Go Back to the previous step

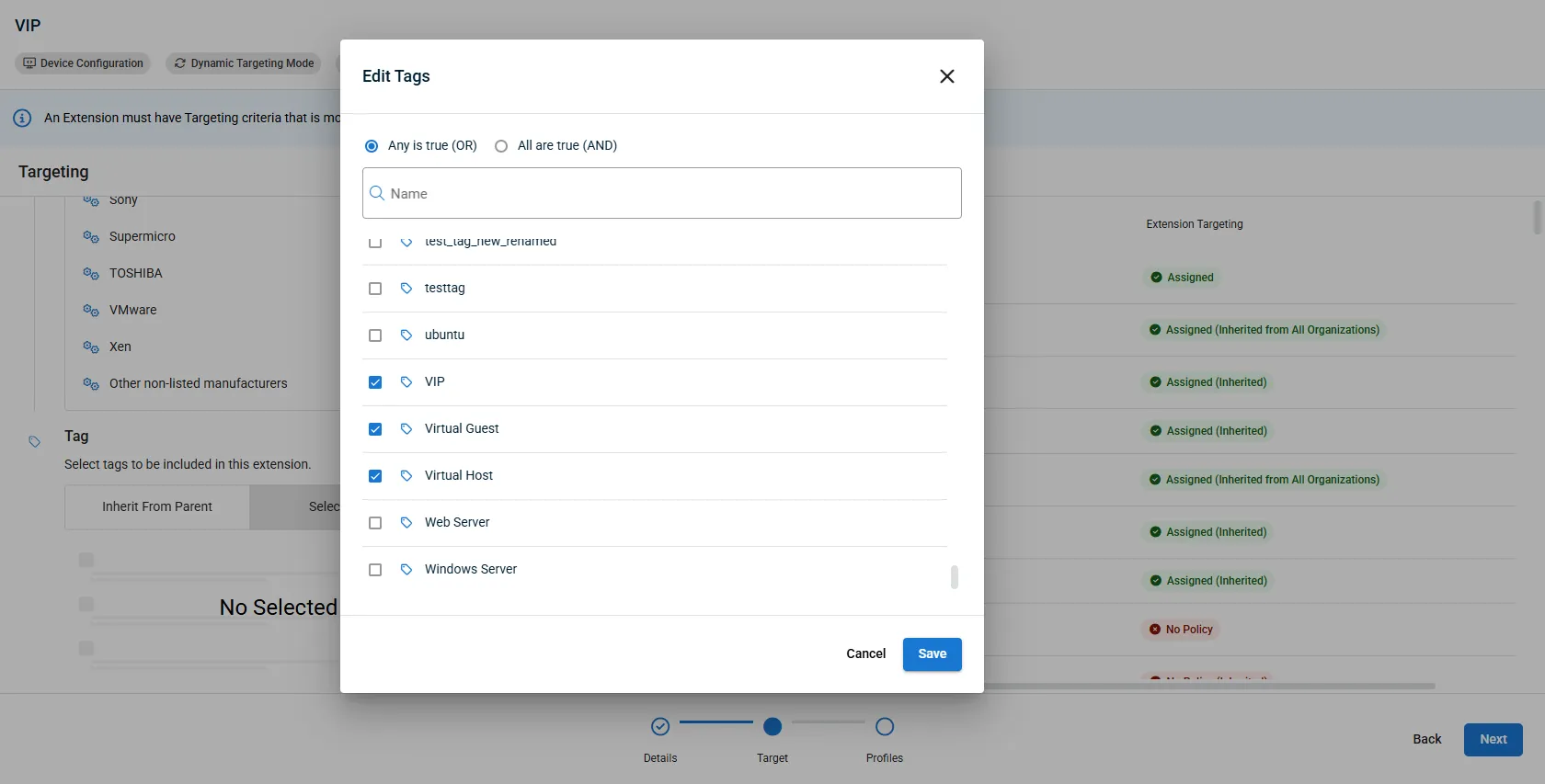pos(1426,739)
